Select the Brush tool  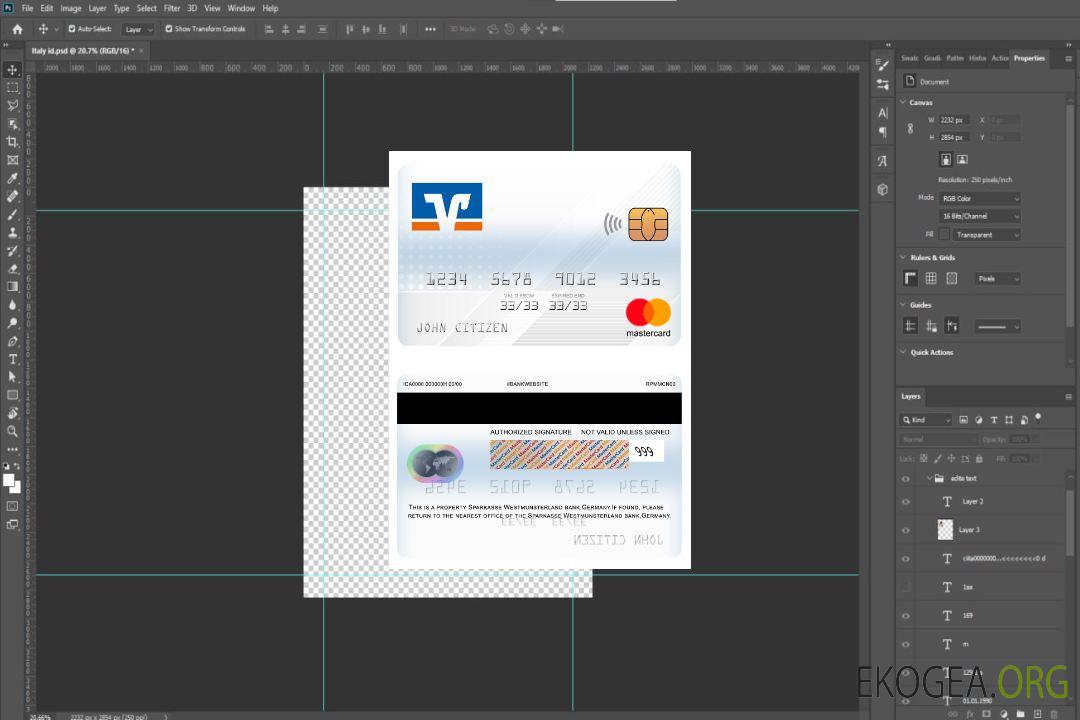12,214
